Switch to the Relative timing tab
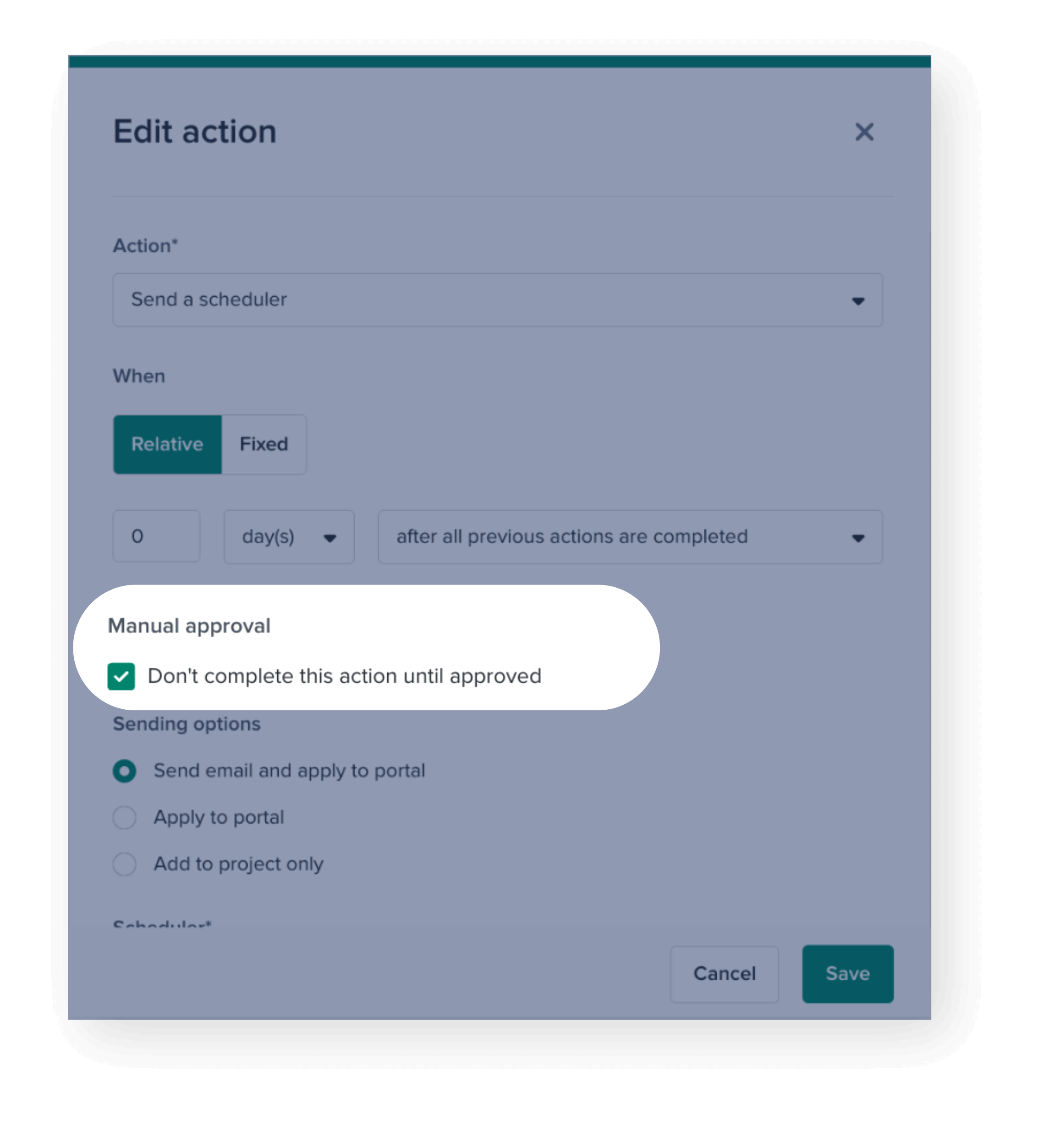The image size is (1038, 1148). coord(167,444)
